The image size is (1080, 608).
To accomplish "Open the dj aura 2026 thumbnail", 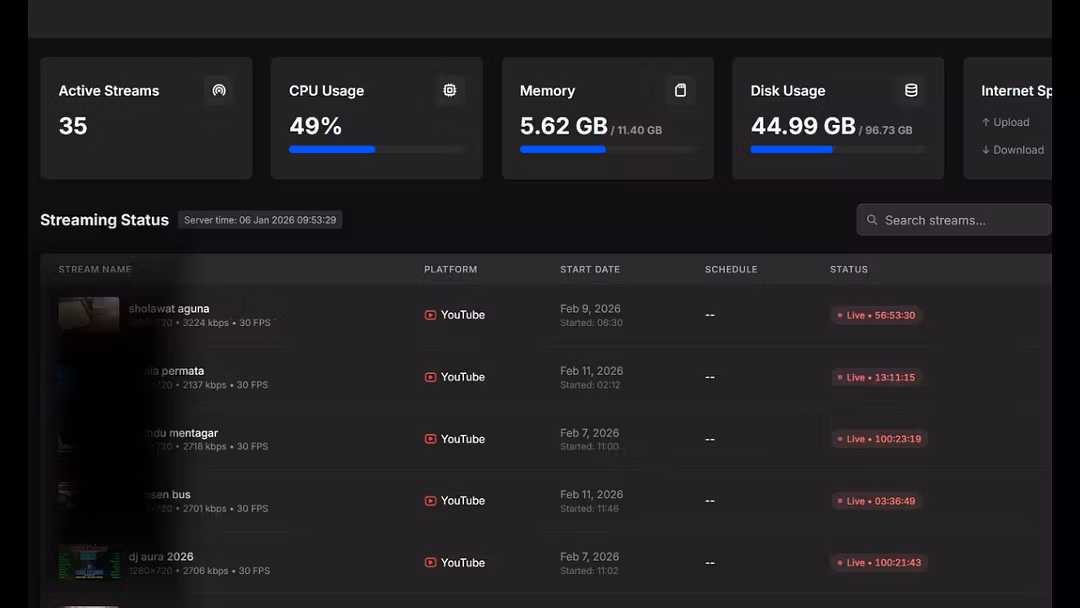I will (x=89, y=562).
